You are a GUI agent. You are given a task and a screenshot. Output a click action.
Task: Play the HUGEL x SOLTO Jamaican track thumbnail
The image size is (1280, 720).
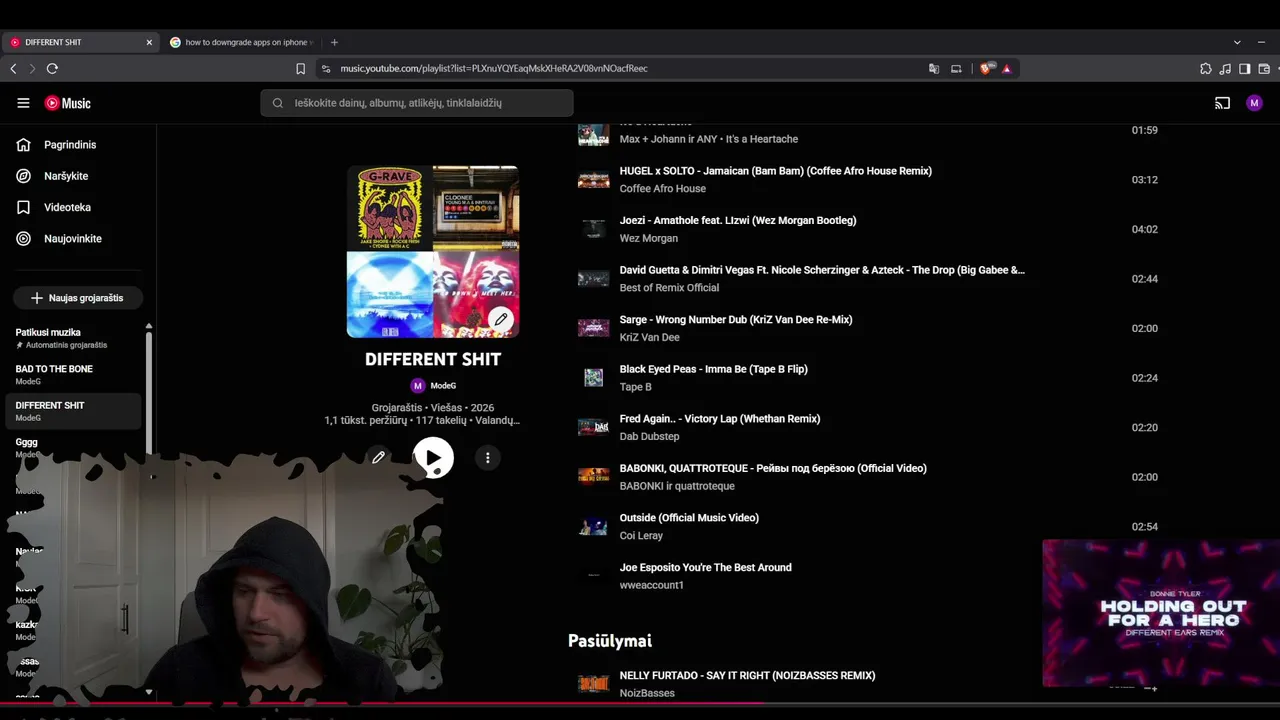(x=593, y=180)
